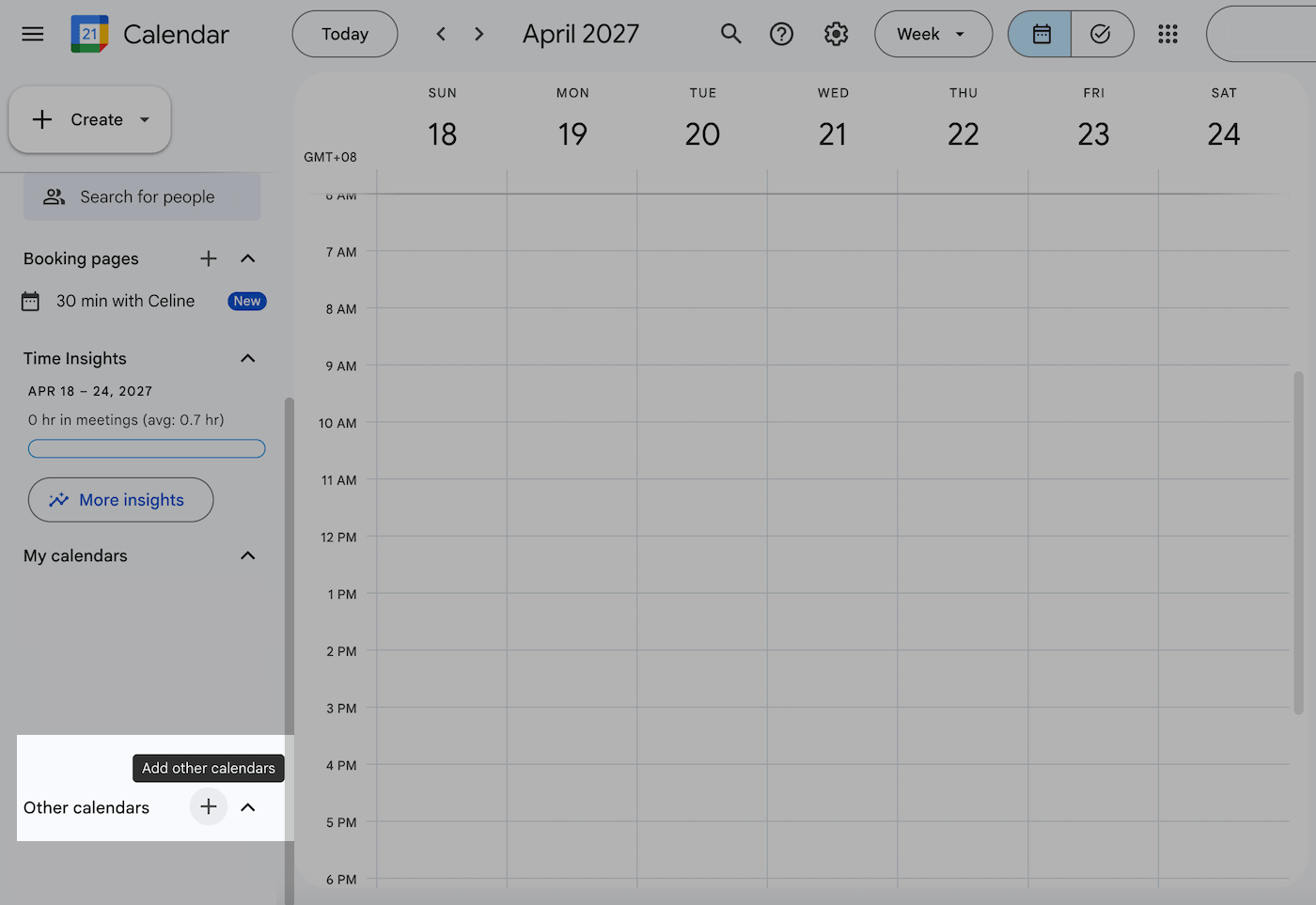Collapse the Time Insights section
1316x905 pixels.
tap(247, 358)
